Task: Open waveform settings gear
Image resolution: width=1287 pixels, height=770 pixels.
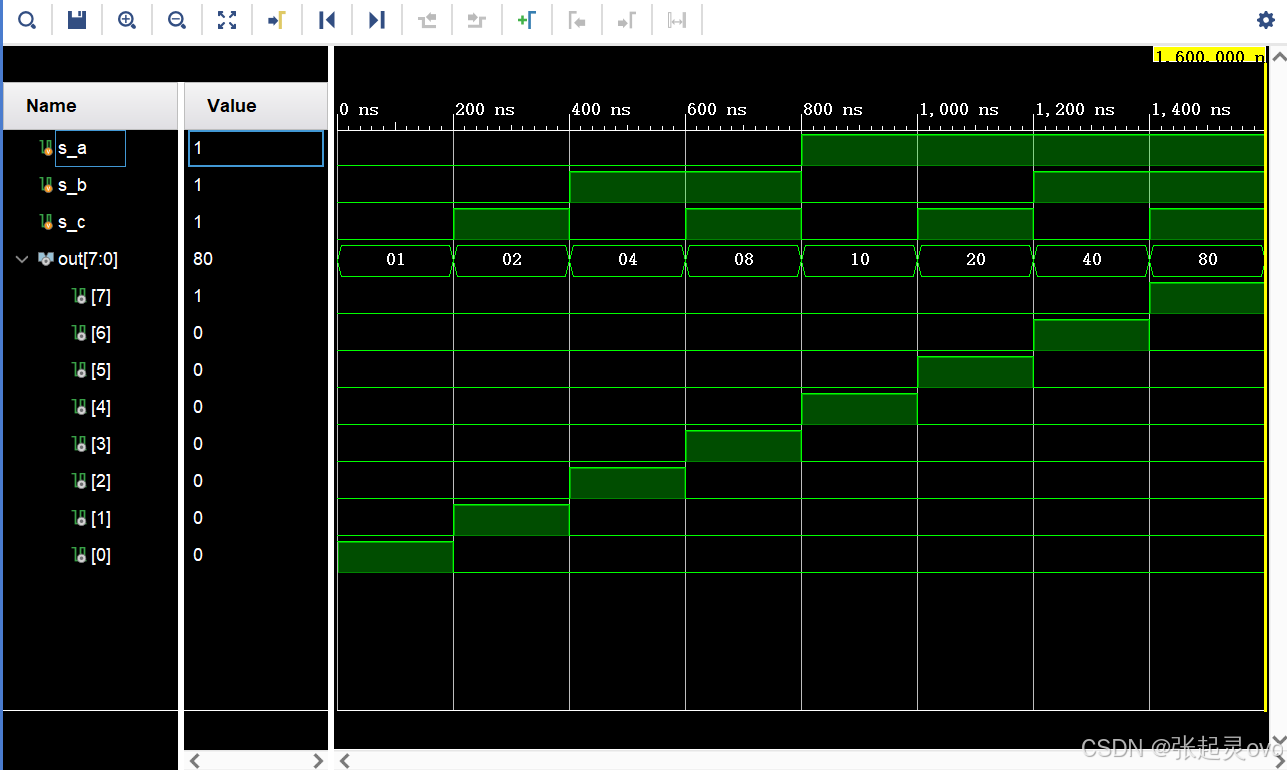Action: pos(1266,20)
